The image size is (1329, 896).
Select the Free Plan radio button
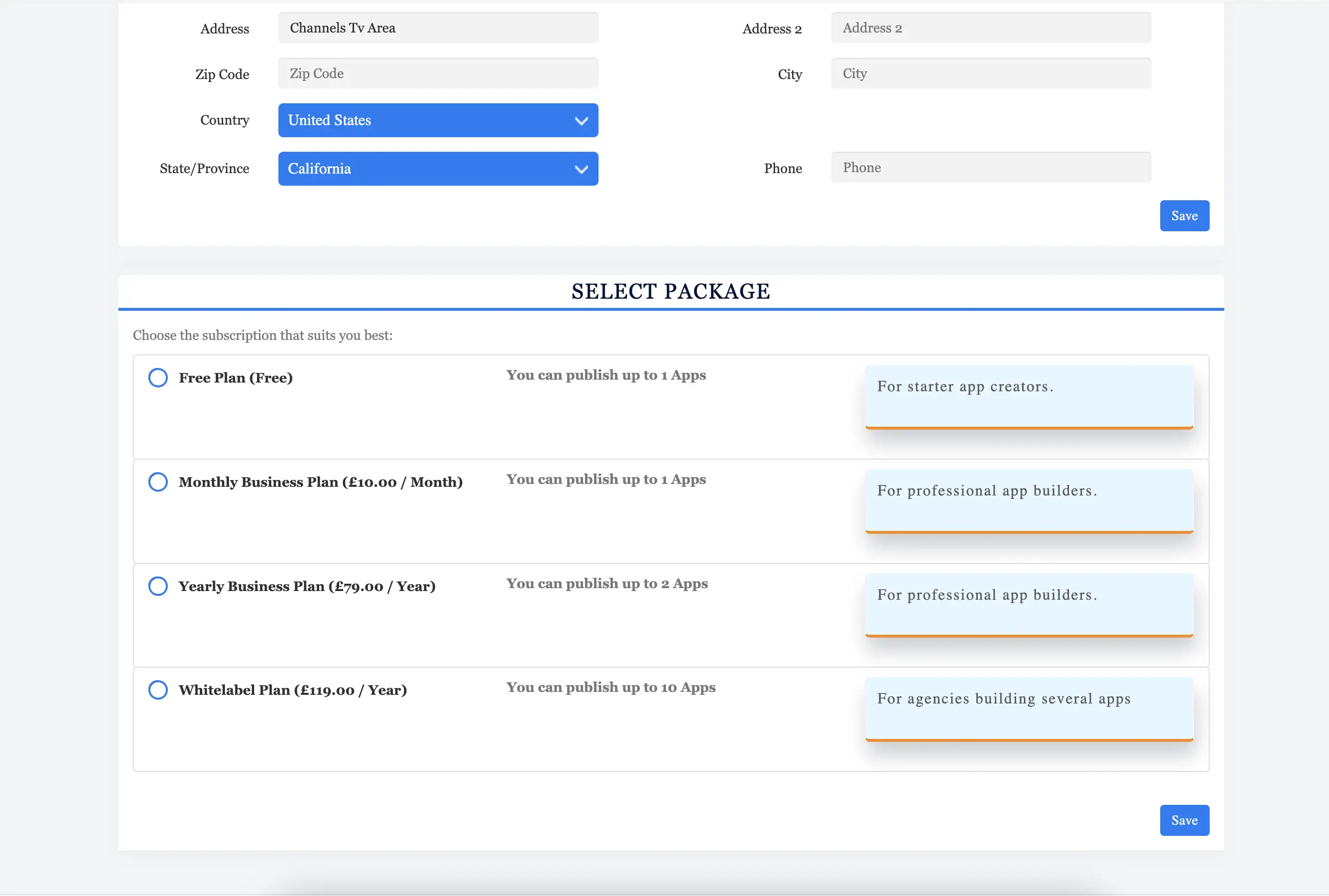point(157,377)
